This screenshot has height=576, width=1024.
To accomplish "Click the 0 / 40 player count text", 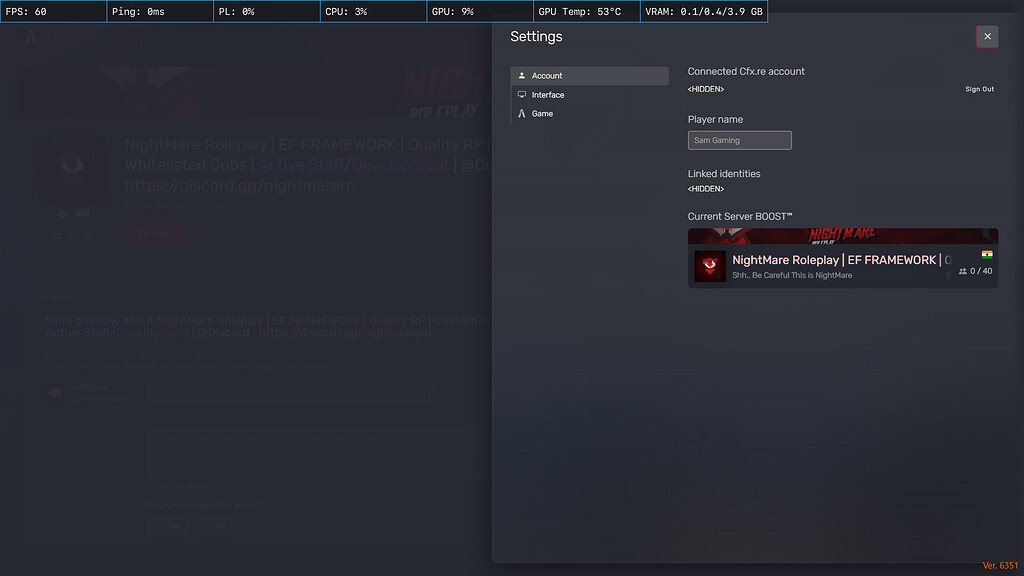I will coord(981,271).
